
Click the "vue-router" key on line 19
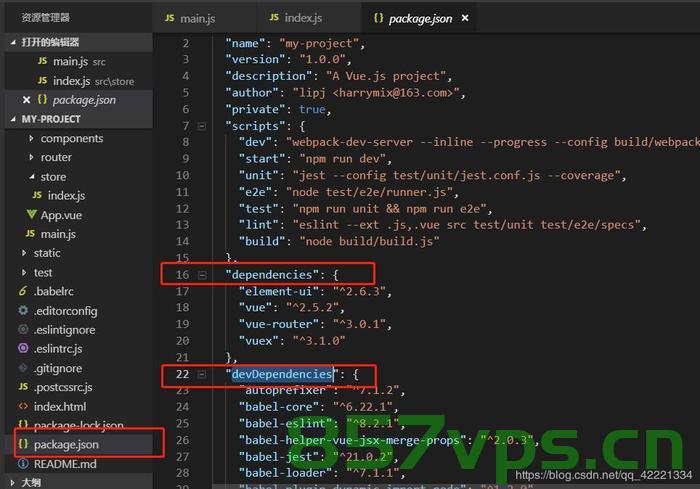[x=279, y=324]
